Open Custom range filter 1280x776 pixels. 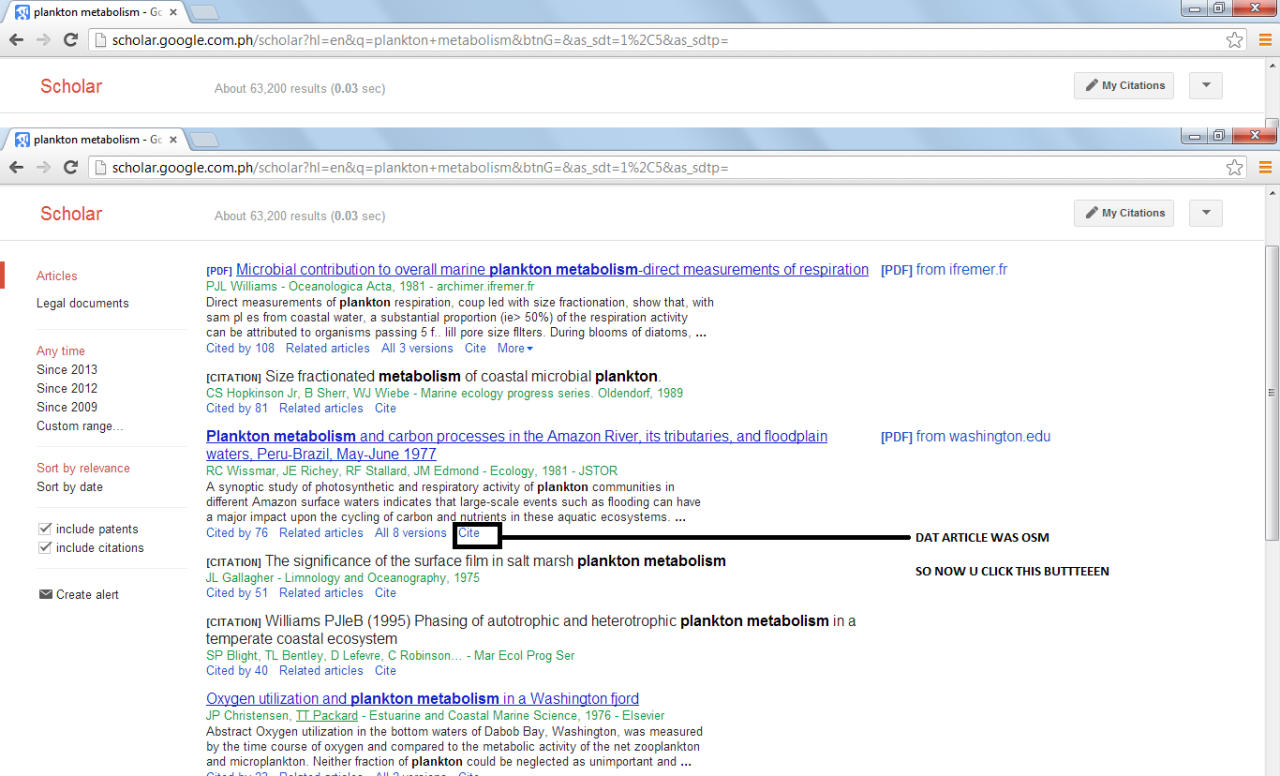(80, 426)
